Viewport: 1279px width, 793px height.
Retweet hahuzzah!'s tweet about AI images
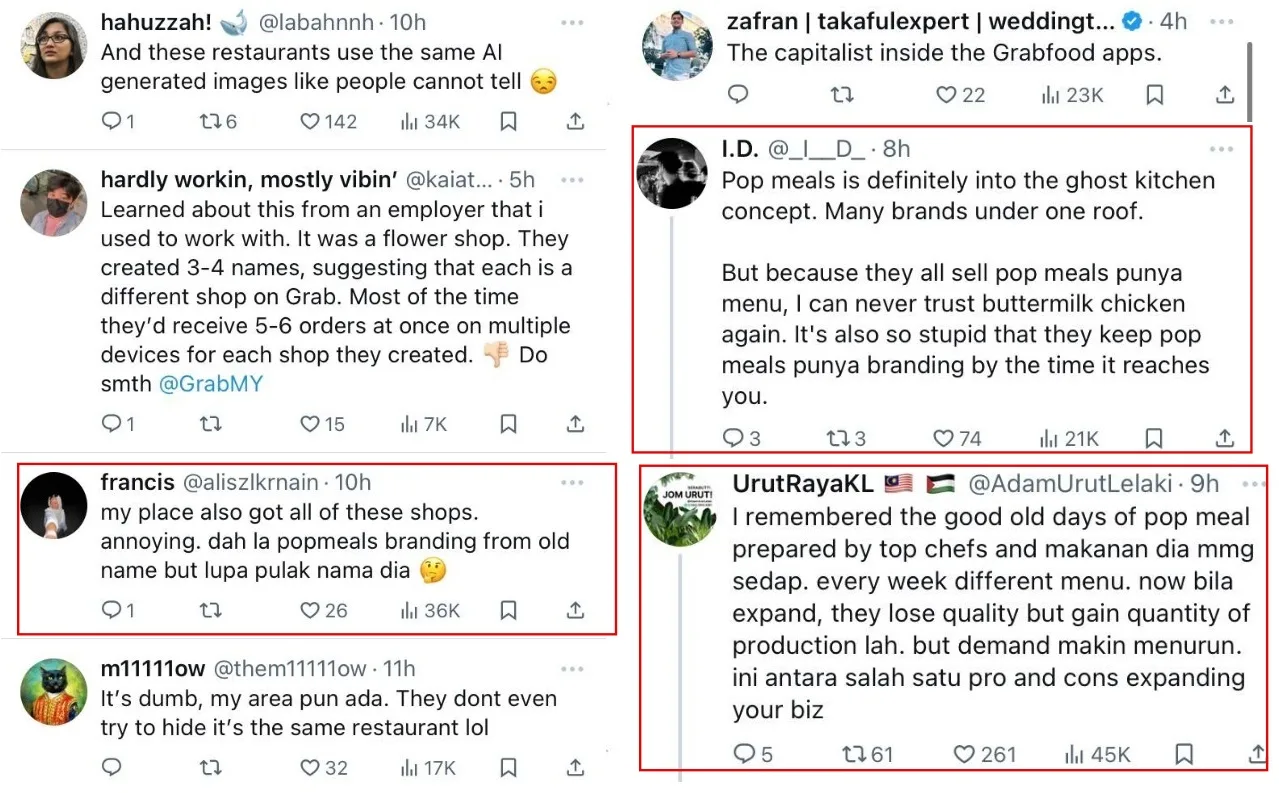click(x=210, y=121)
